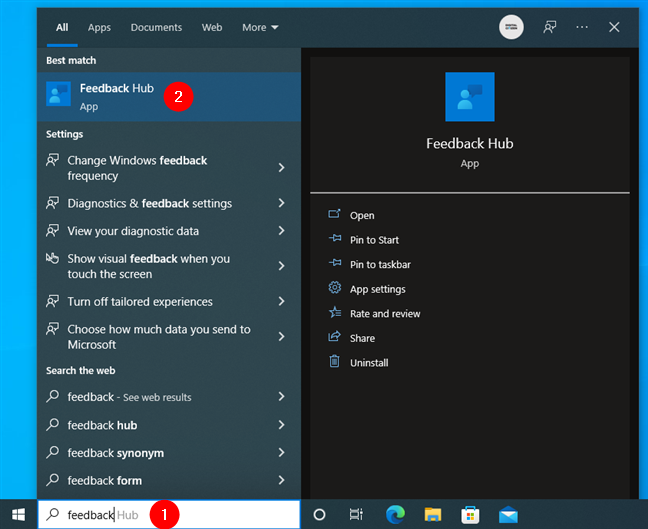This screenshot has width=648, height=529.
Task: Open Show visual feedback when you touch setting
Action: 169,266
